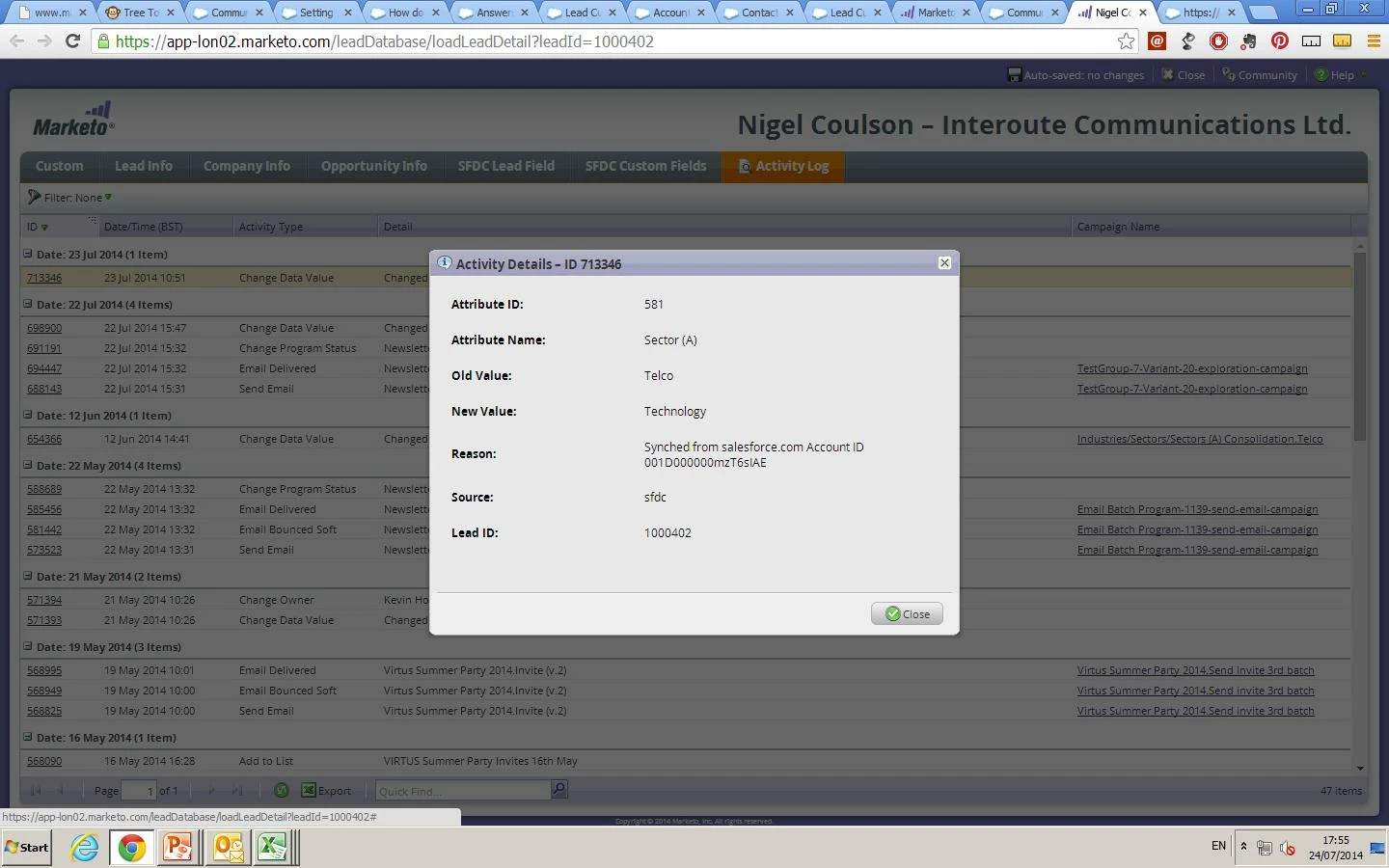The height and width of the screenshot is (868, 1389).
Task: Click the browser Forward arrow
Action: [x=44, y=41]
